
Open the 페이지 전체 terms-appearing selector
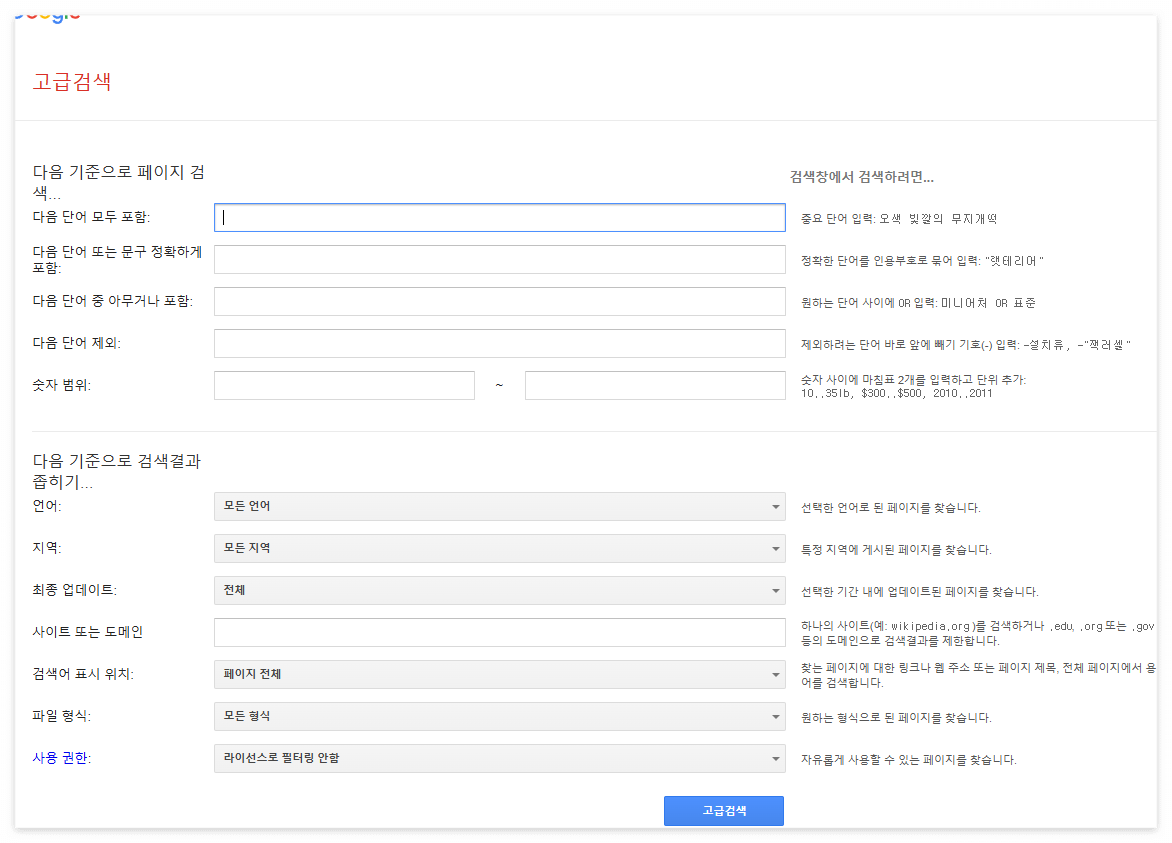[x=500, y=675]
